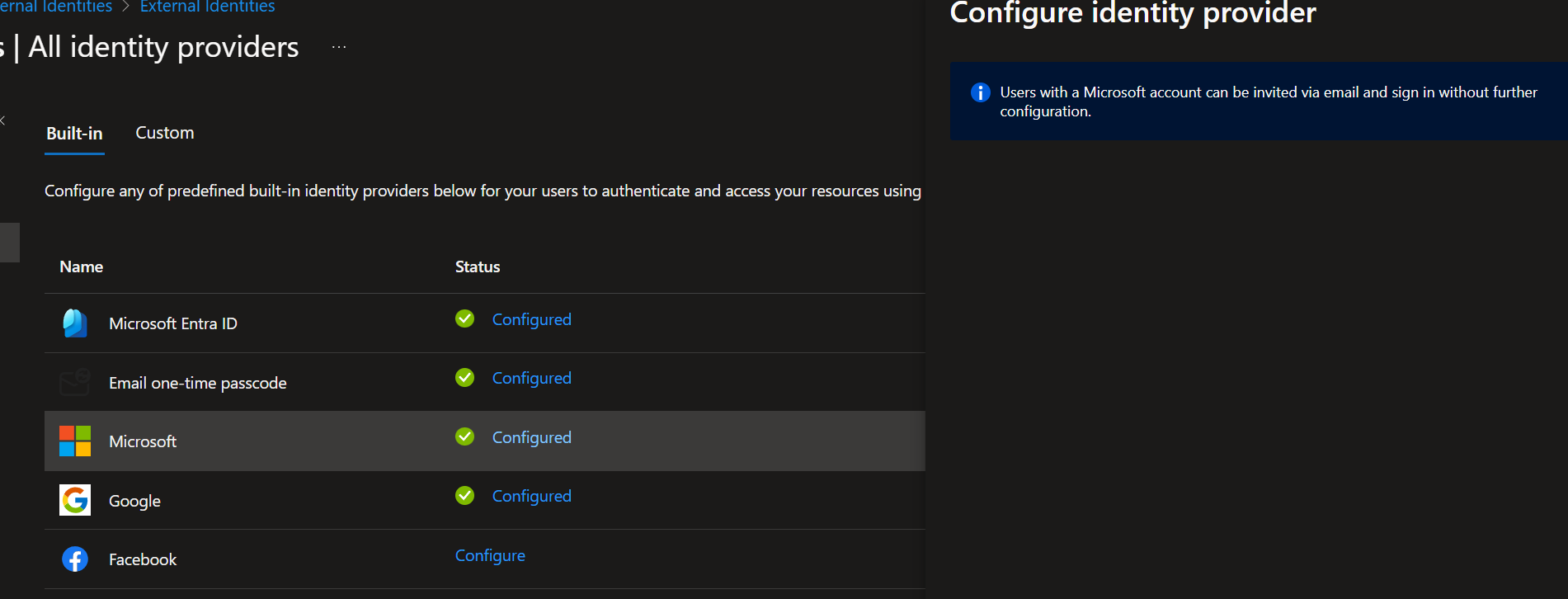
Task: Select the Facebook provider name text
Action: click(x=143, y=559)
